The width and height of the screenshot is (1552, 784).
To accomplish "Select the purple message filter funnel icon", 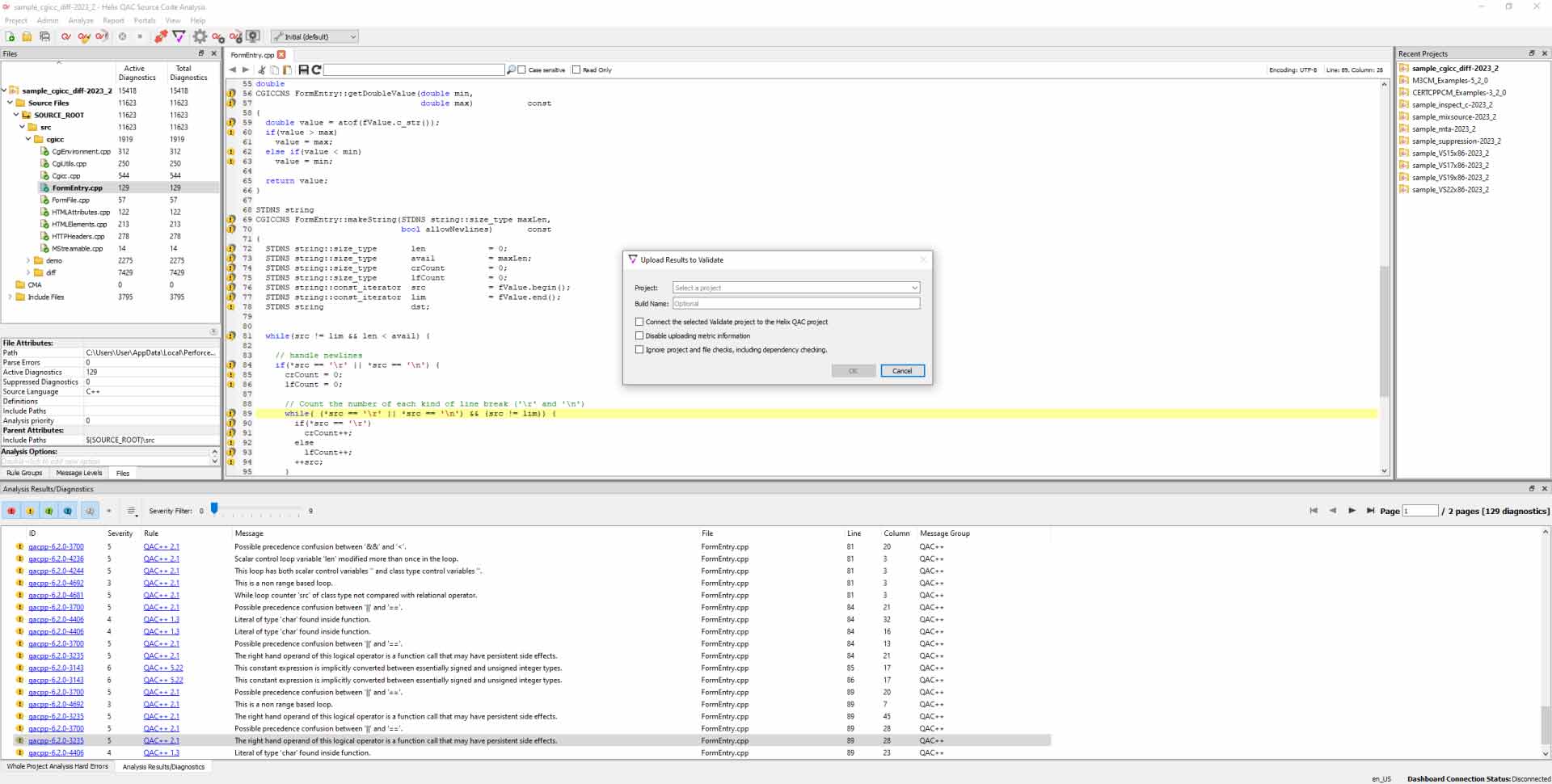I will click(x=179, y=36).
